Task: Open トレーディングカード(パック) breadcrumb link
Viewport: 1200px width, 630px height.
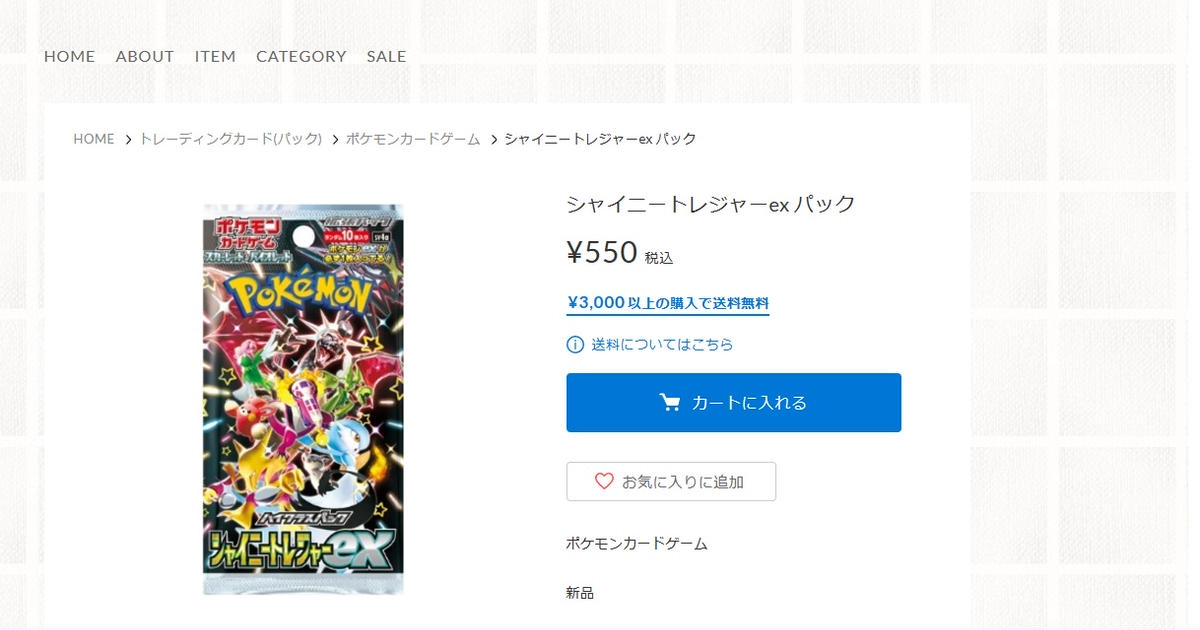Action: tap(231, 139)
